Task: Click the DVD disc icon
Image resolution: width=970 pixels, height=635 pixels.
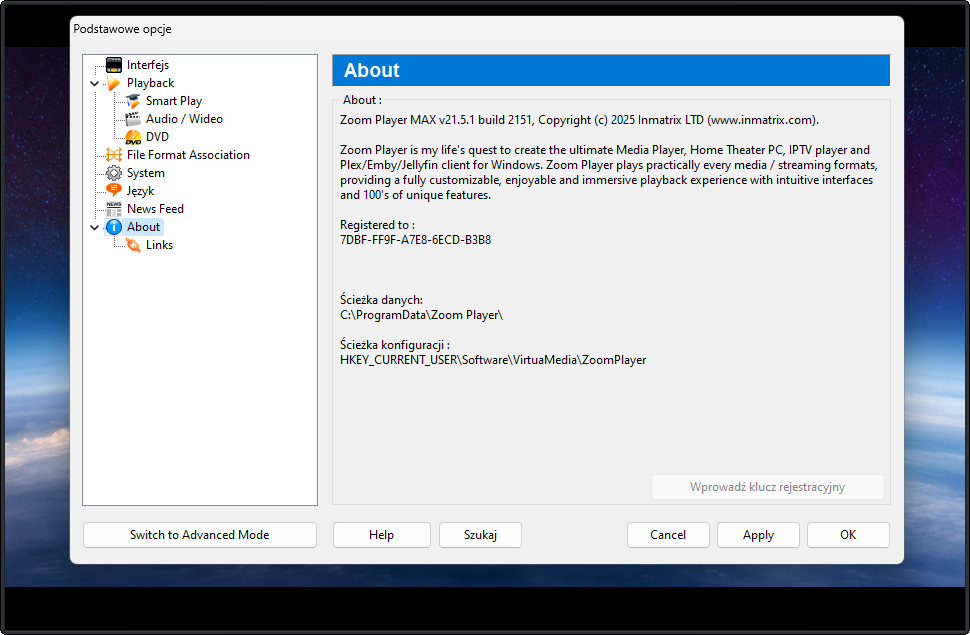Action: pos(133,137)
